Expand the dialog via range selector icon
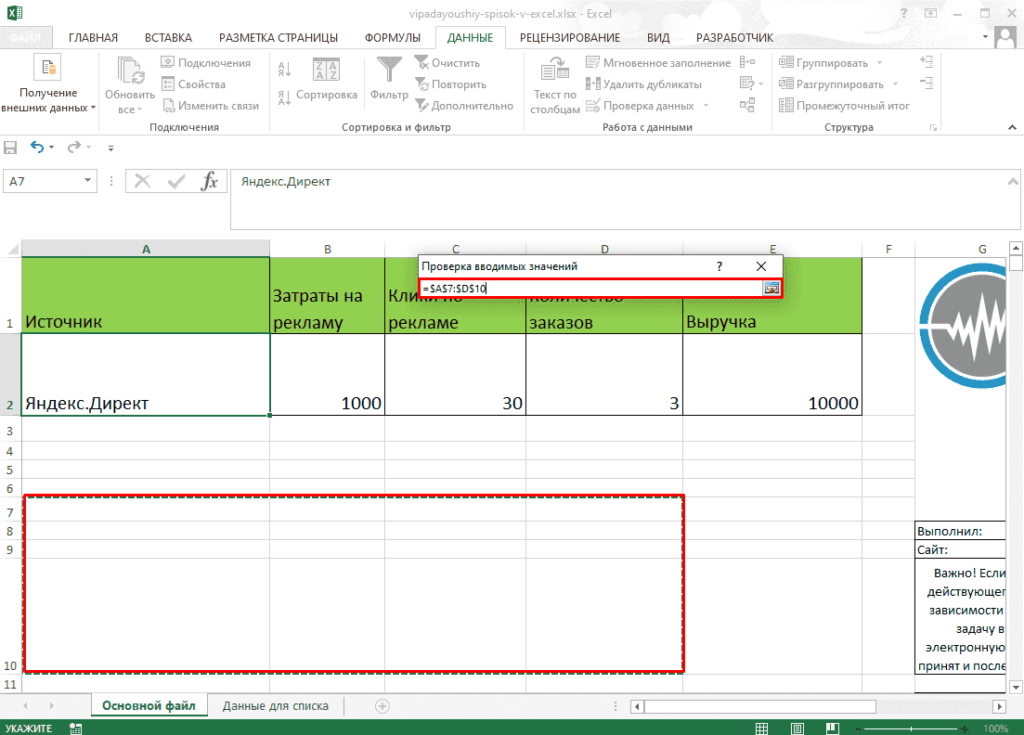The image size is (1024, 735). tap(771, 288)
